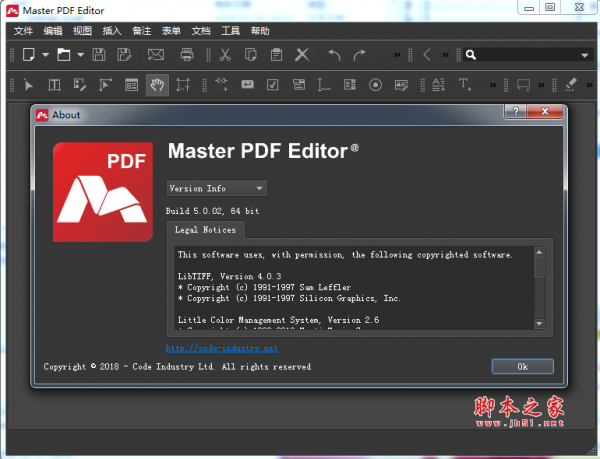
Task: Click the Combo Box form field icon
Action: coord(299,85)
